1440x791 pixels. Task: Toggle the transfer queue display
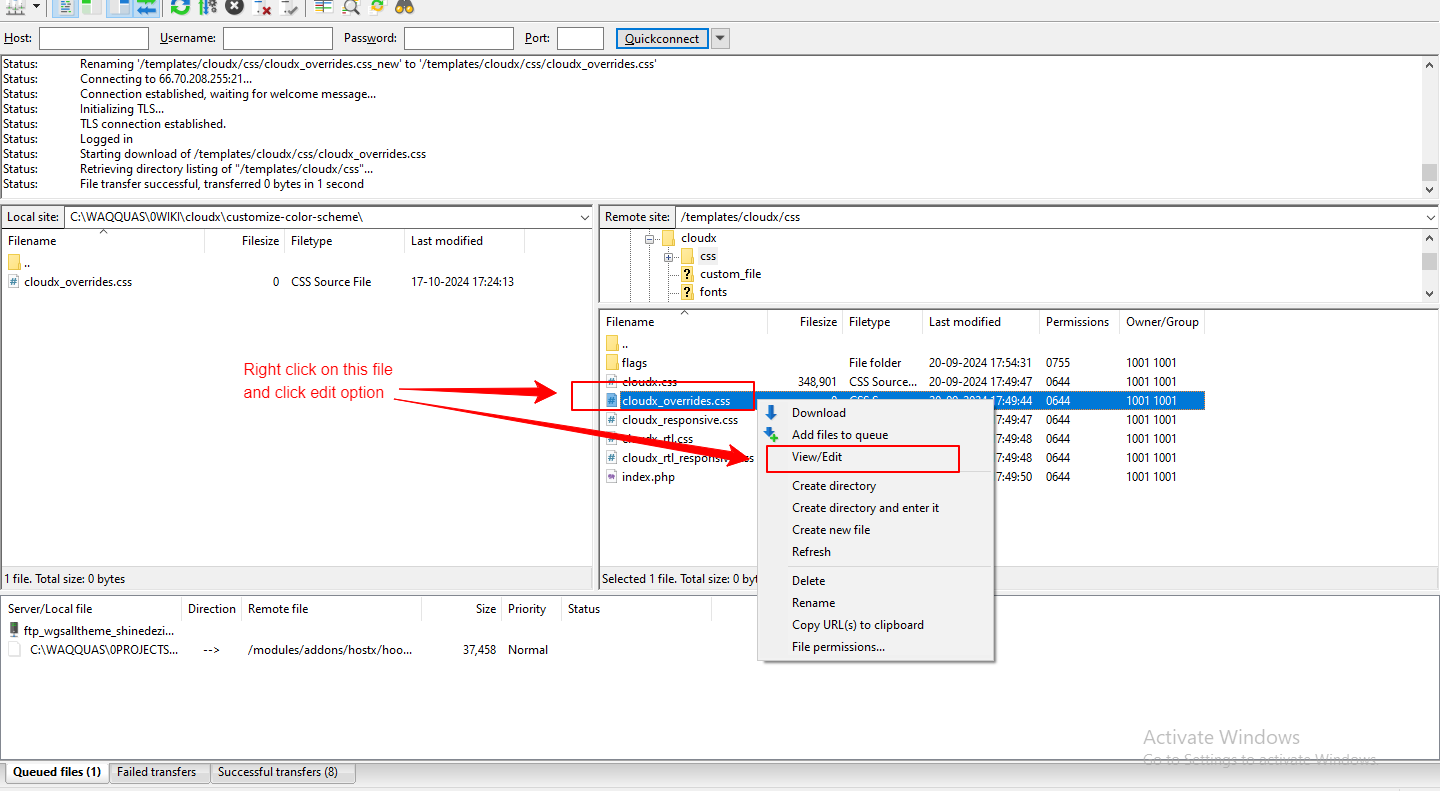146,7
